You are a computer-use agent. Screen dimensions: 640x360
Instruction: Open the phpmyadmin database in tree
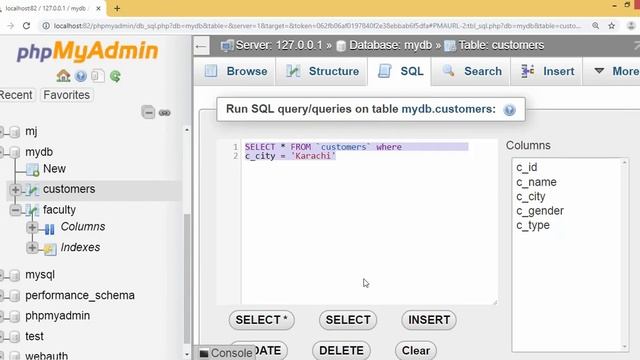[x=58, y=316]
